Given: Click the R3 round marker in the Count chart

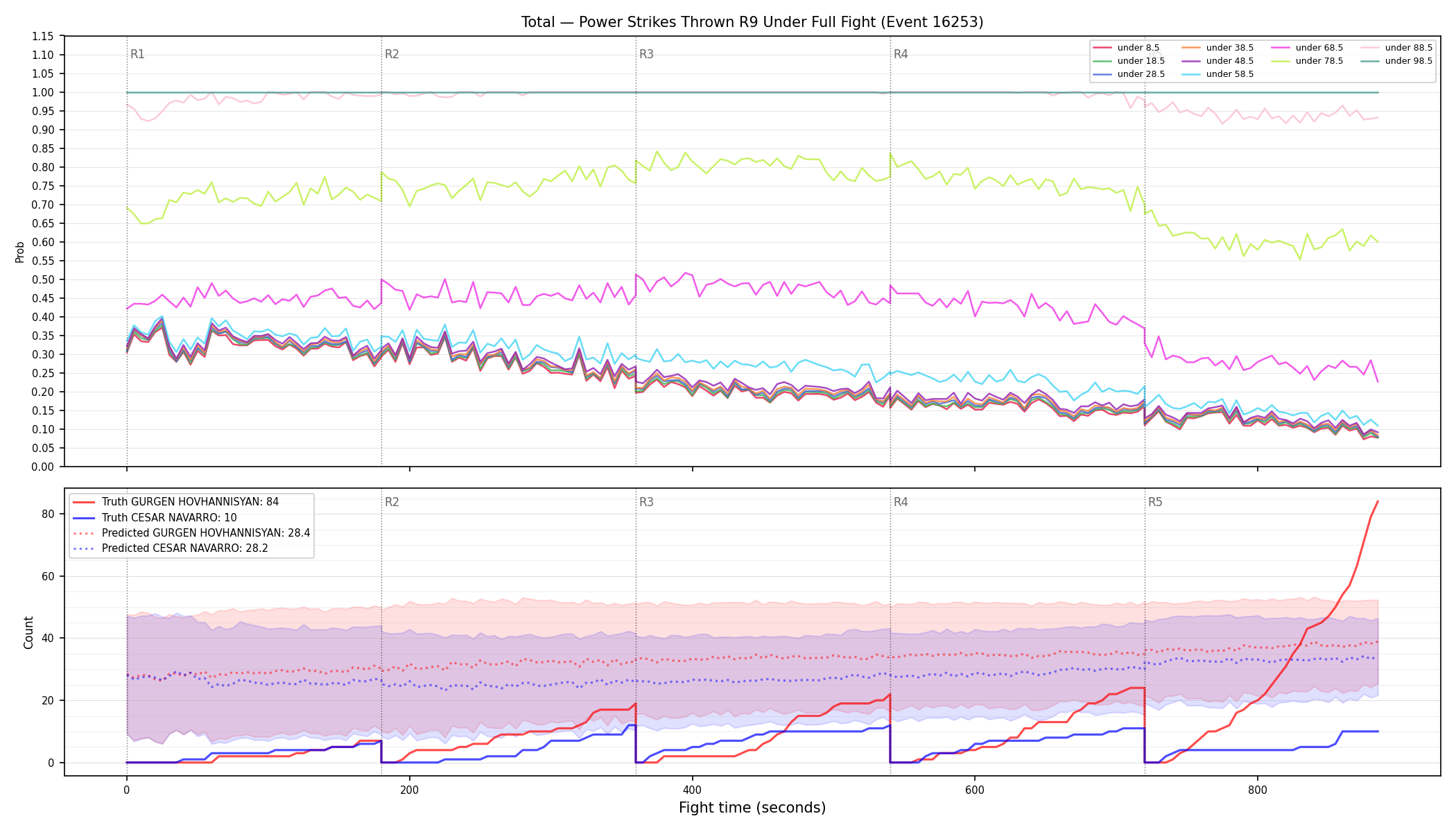Looking at the screenshot, I should point(646,502).
